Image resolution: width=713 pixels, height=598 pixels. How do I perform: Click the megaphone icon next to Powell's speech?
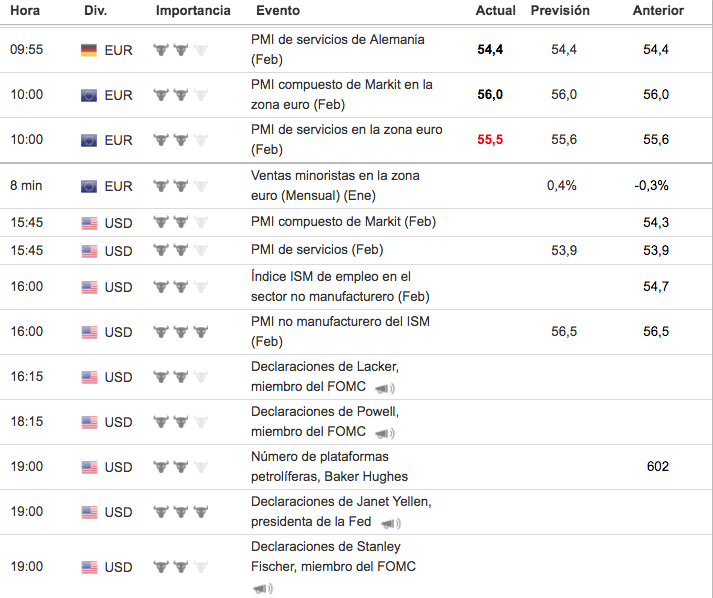(x=385, y=433)
